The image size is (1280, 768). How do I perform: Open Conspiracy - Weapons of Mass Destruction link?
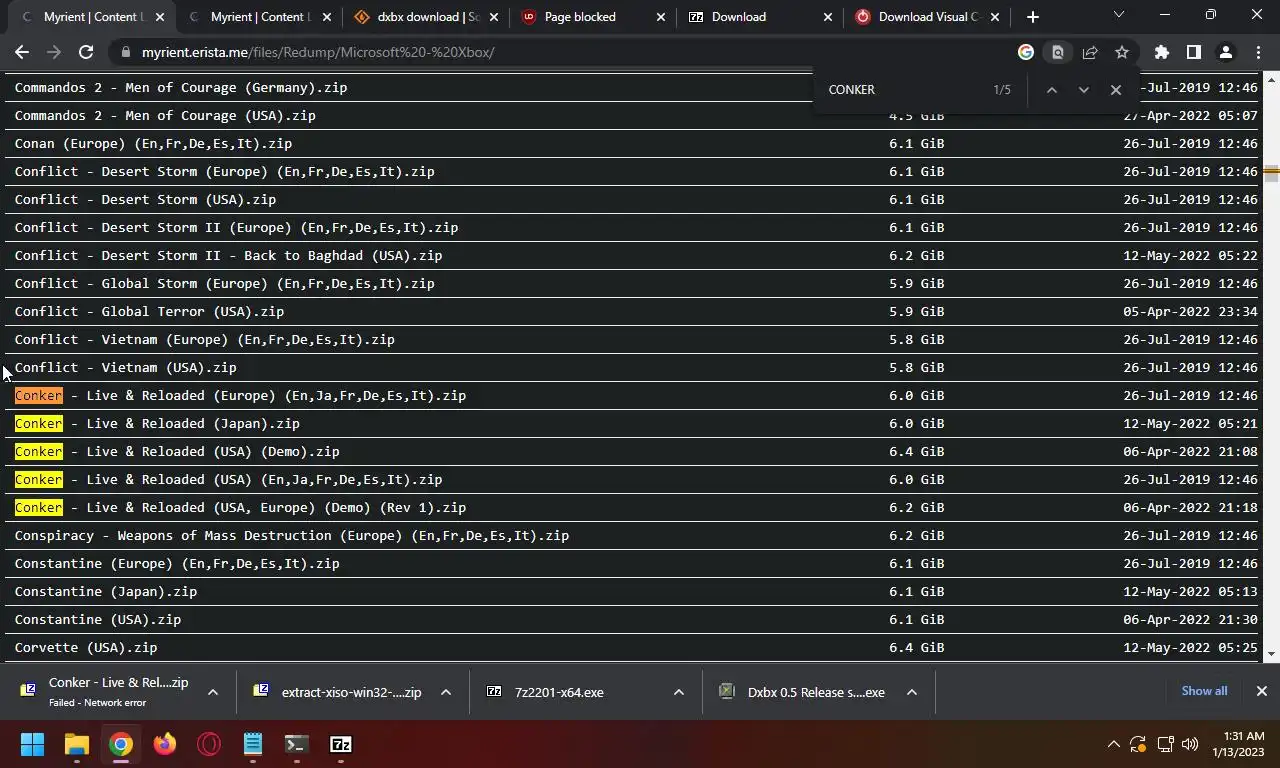tap(292, 535)
